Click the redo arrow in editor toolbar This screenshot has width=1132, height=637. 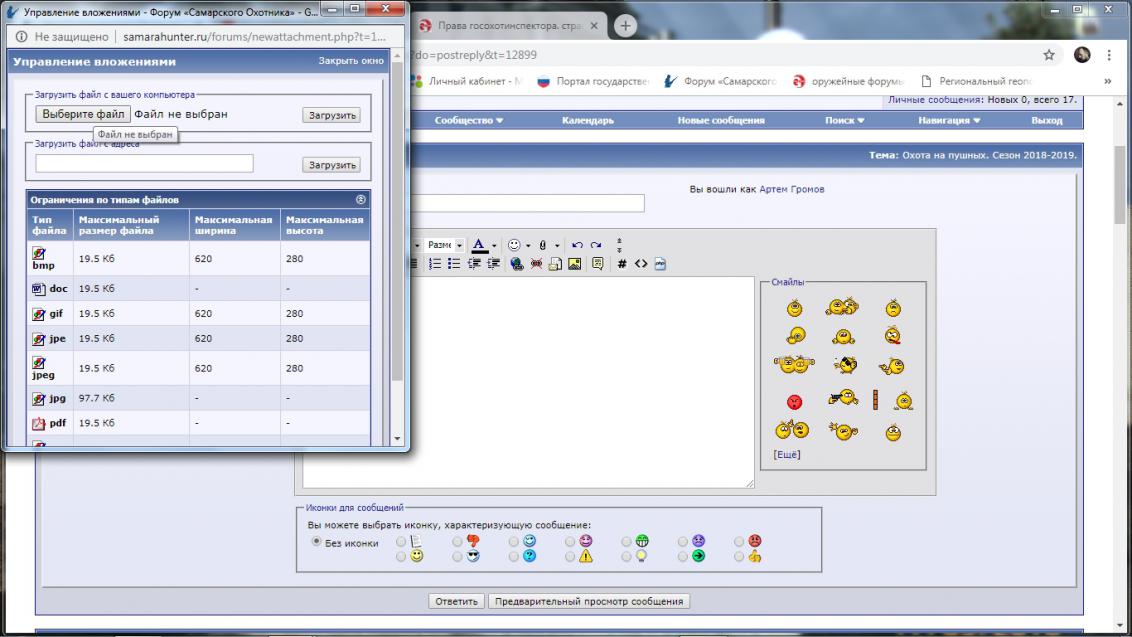pos(596,245)
